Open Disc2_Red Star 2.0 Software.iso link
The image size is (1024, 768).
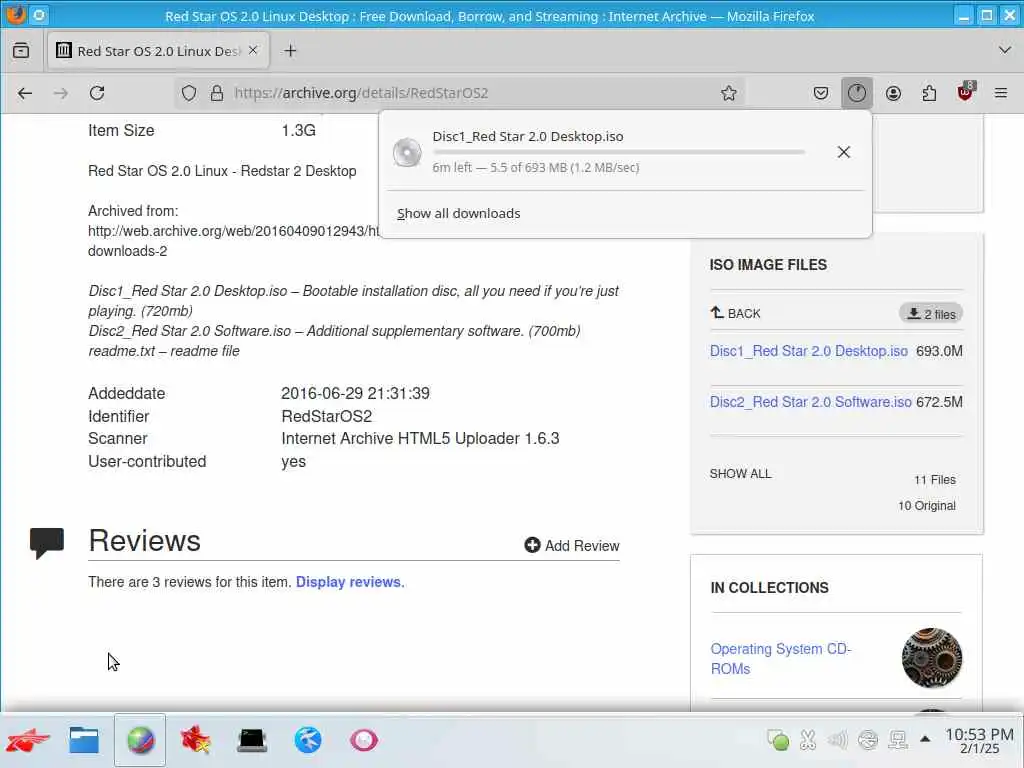810,402
